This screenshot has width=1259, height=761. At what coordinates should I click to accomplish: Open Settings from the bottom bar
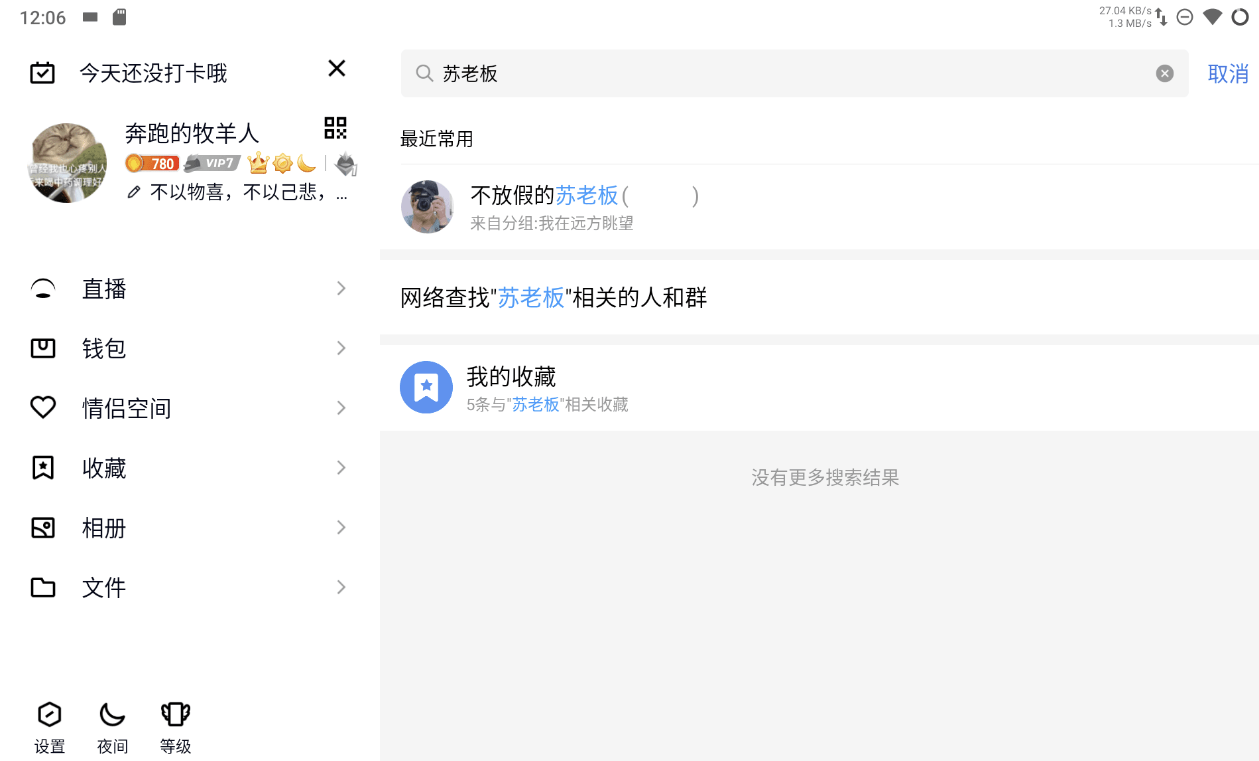[49, 727]
